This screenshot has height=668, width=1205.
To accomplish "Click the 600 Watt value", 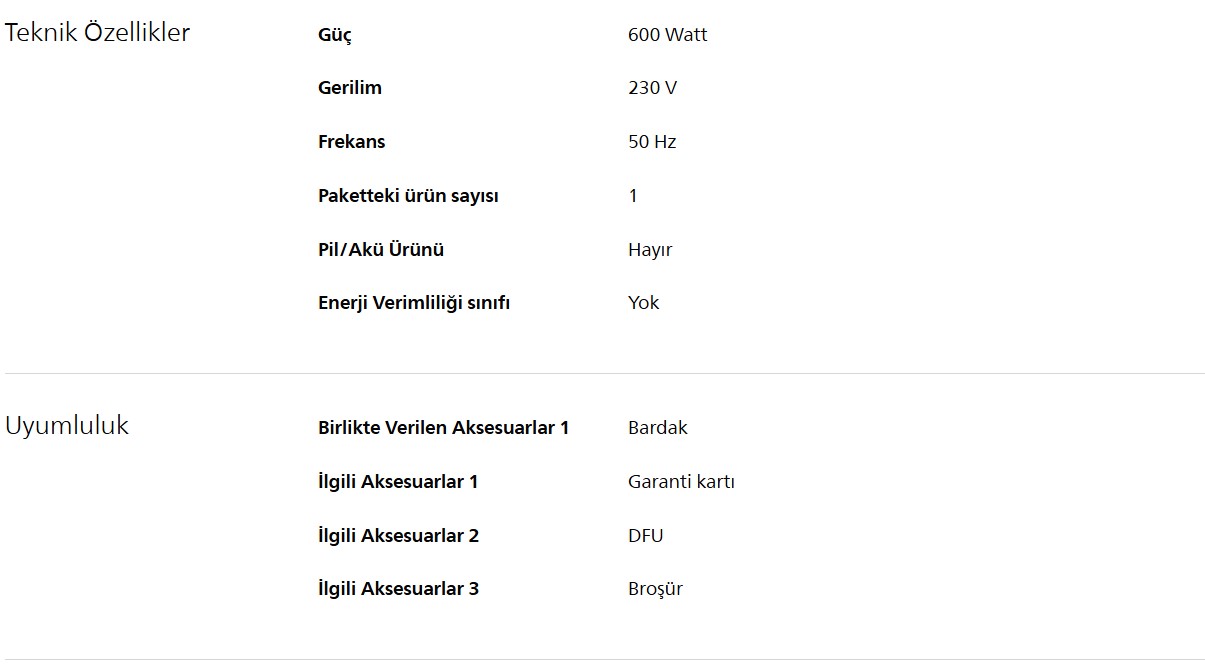I will pos(667,35).
